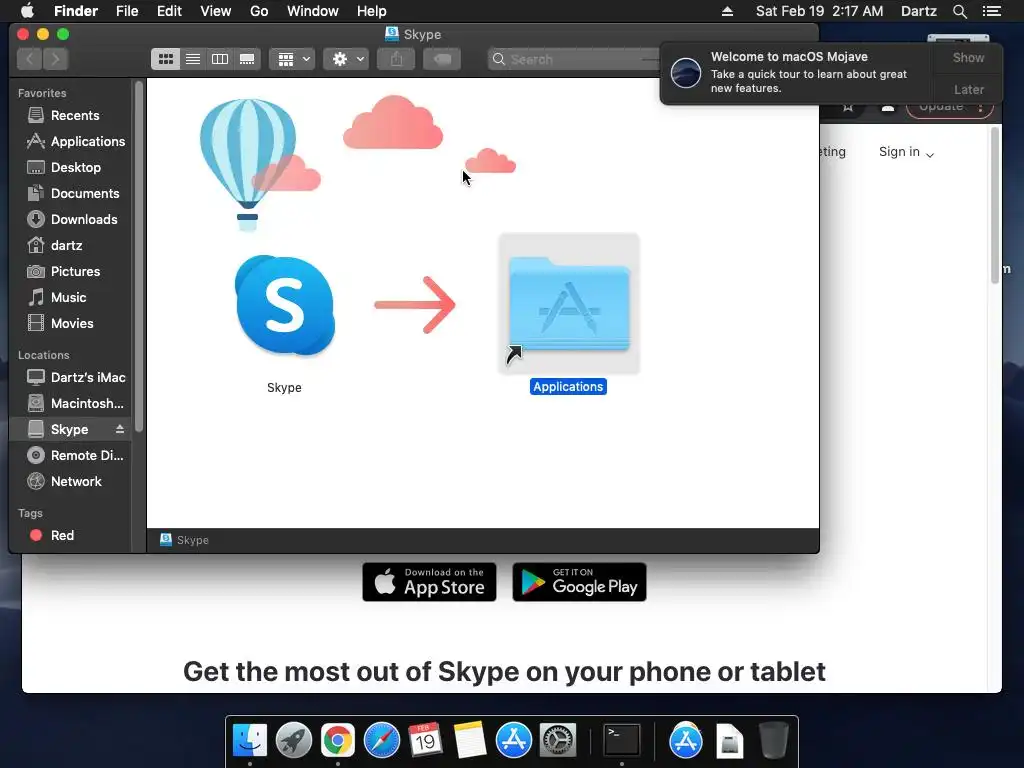Switch Finder to list view
The height and width of the screenshot is (768, 1024).
(193, 59)
